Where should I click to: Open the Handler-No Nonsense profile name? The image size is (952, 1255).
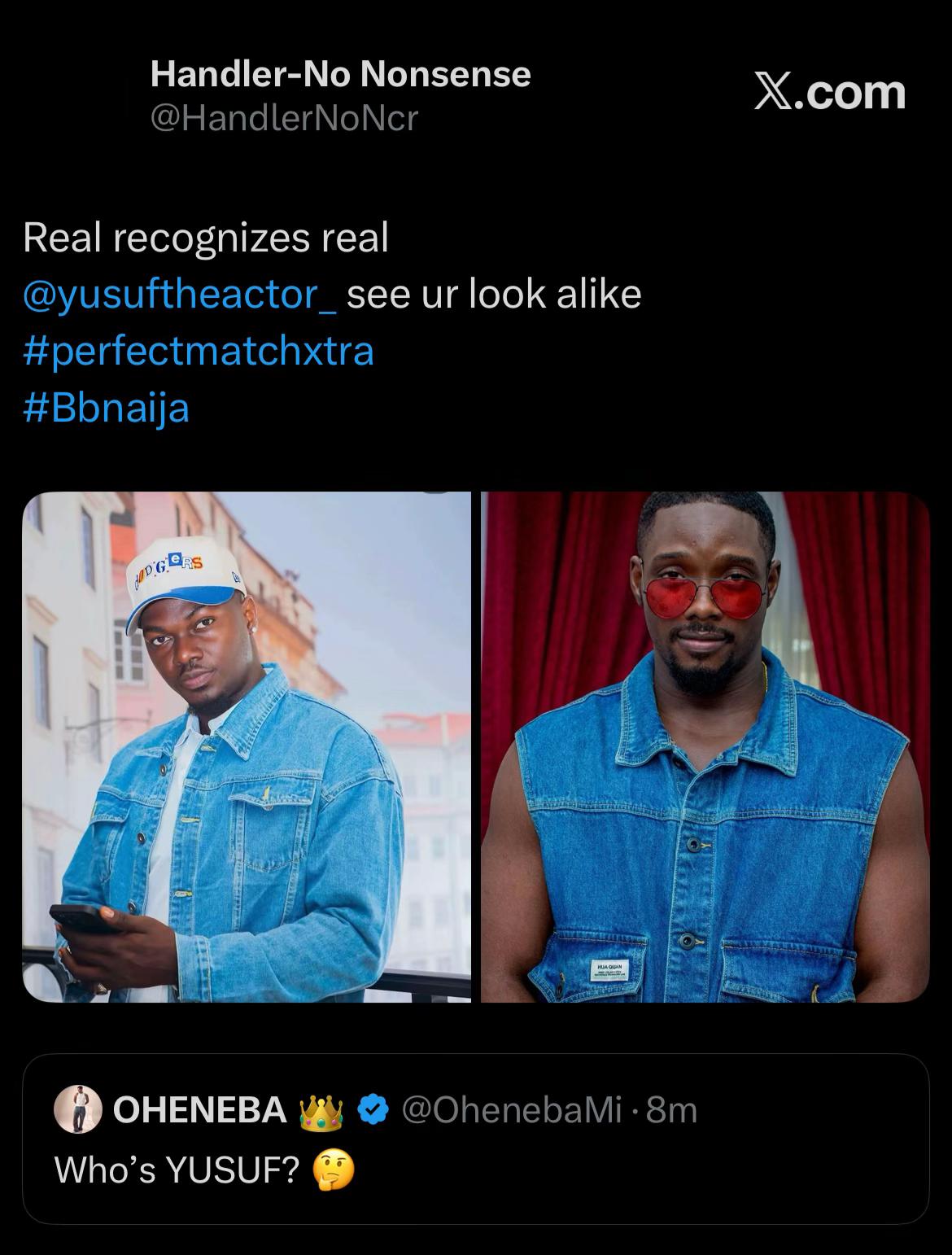click(340, 75)
